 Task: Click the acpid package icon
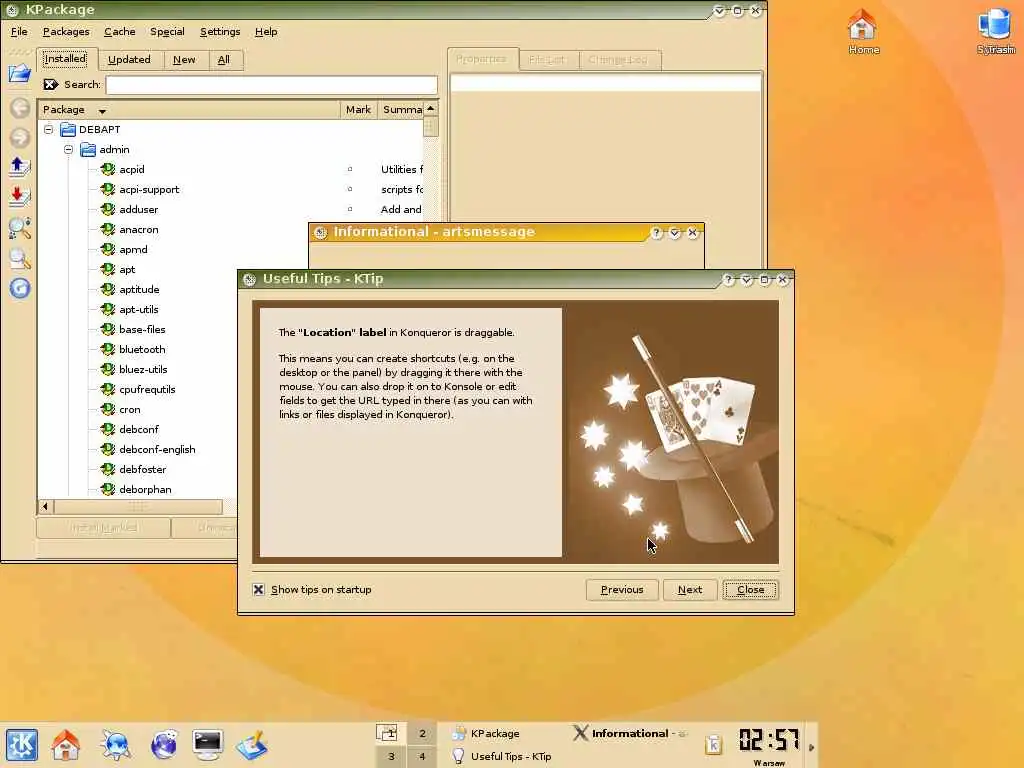(x=108, y=169)
